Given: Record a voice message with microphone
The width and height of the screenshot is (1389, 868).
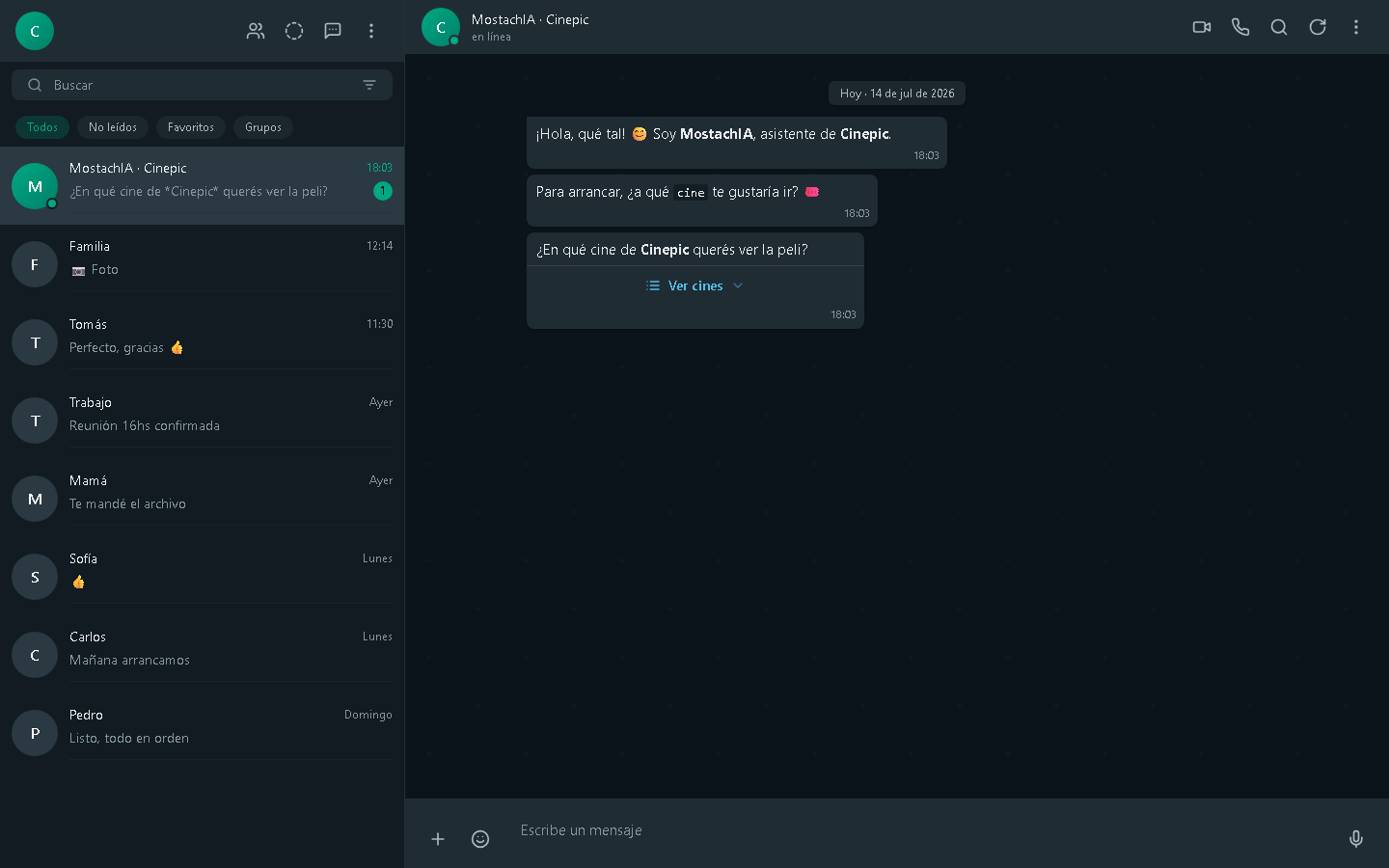Looking at the screenshot, I should point(1356,839).
